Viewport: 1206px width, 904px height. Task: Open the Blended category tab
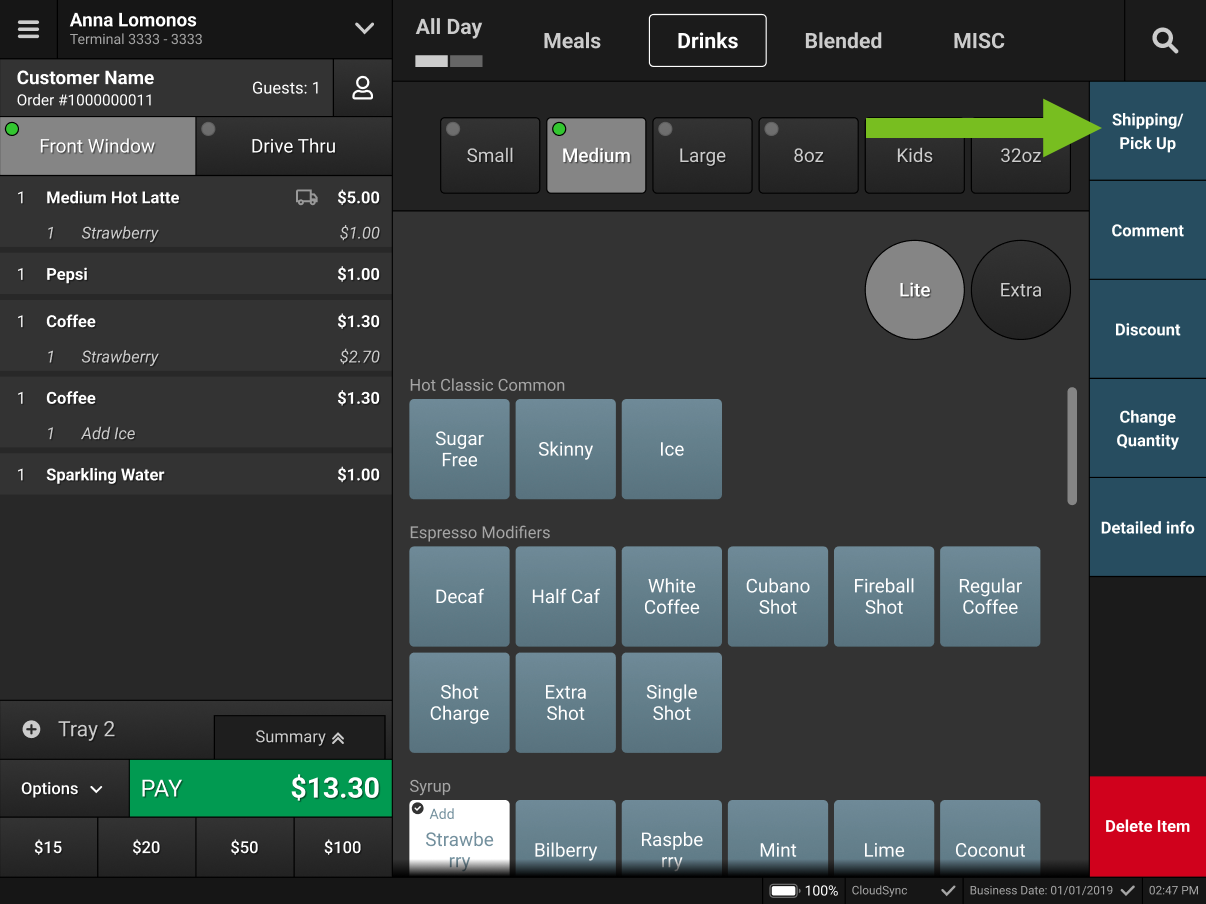(842, 40)
